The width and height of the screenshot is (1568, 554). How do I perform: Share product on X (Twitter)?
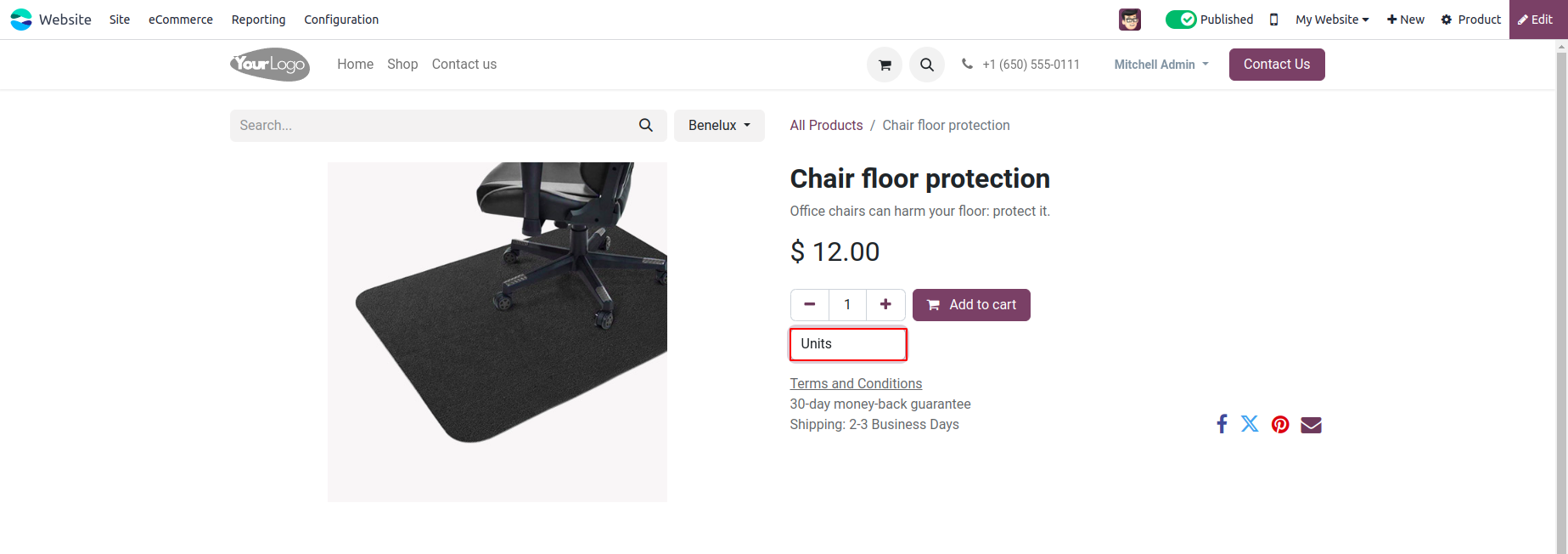[1250, 424]
